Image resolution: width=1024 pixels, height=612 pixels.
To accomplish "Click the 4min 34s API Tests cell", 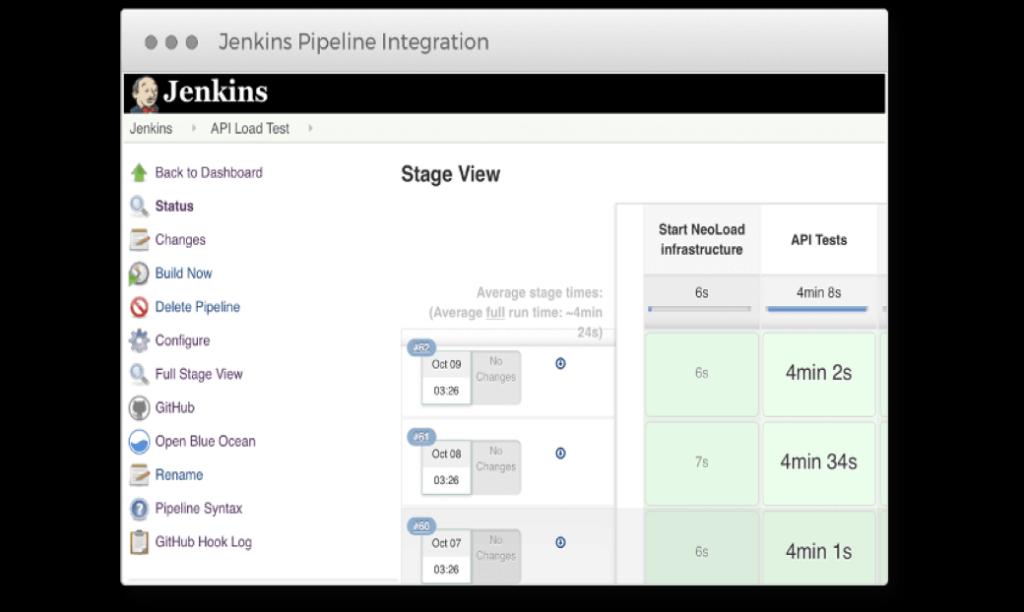I will 818,462.
